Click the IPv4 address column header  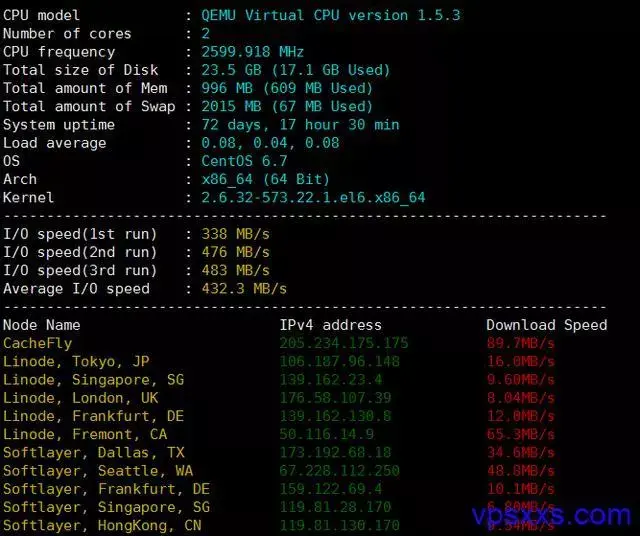click(331, 325)
